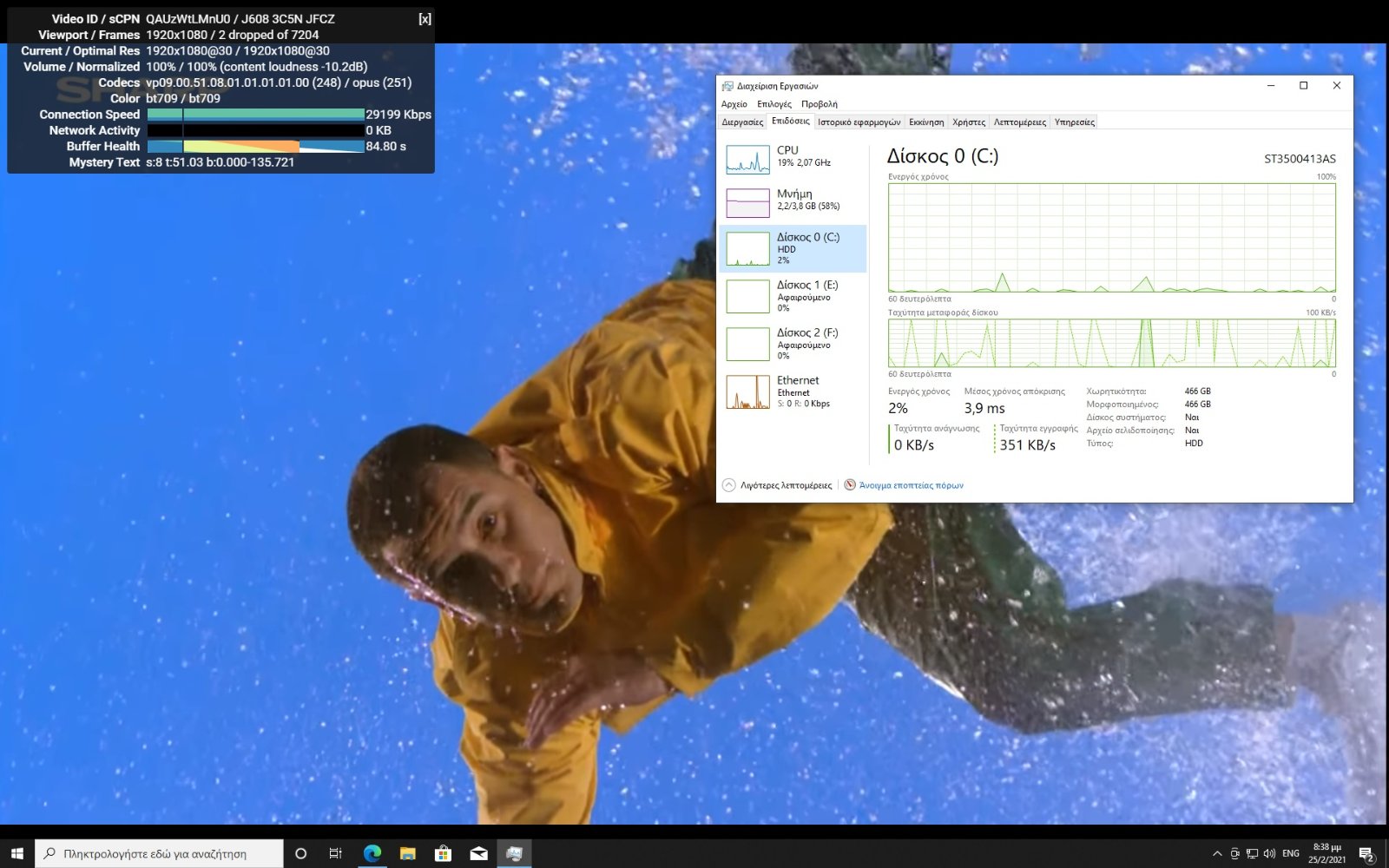Click the Video ID value QAUzWtLMnU0
This screenshot has width=1389, height=868.
point(188,19)
